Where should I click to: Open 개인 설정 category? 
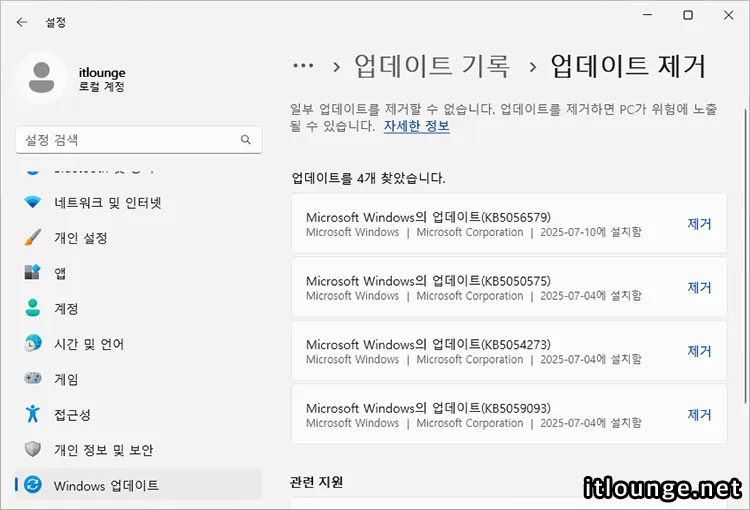click(139, 238)
